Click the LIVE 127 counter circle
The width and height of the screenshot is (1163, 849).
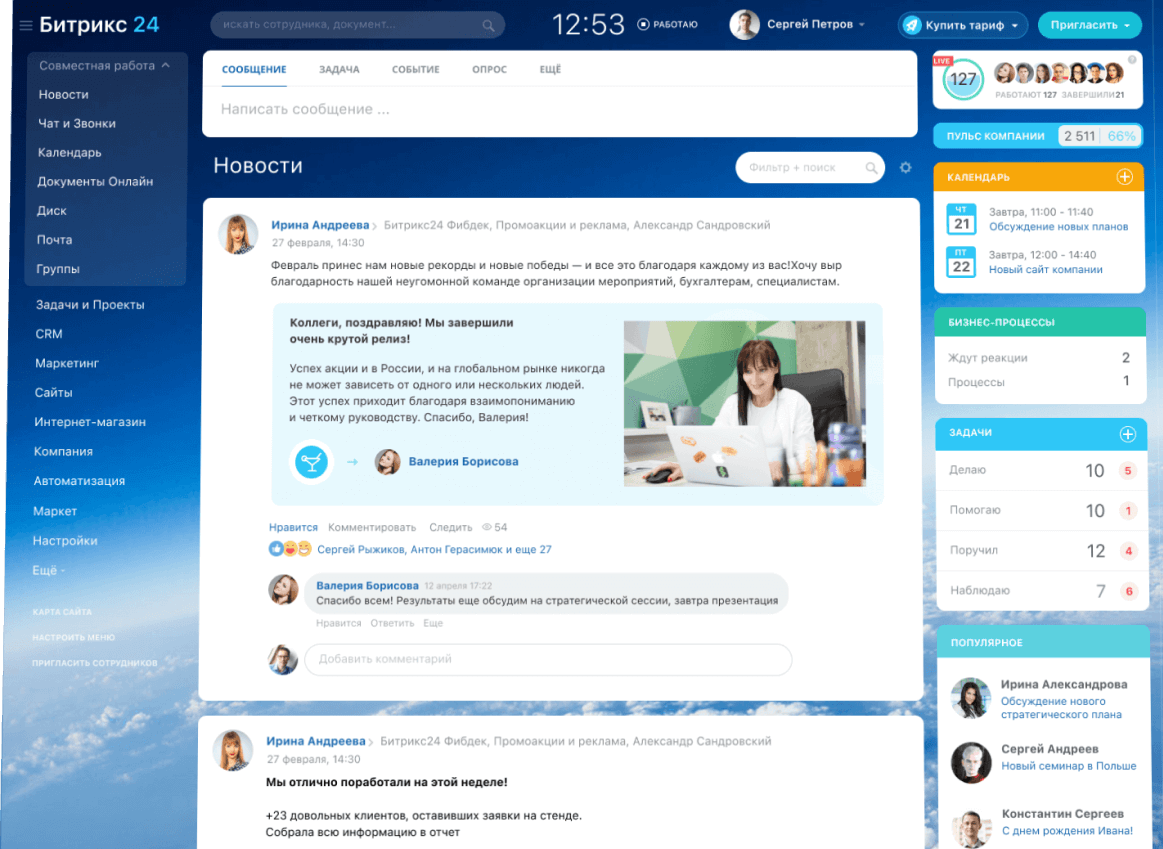[x=963, y=79]
